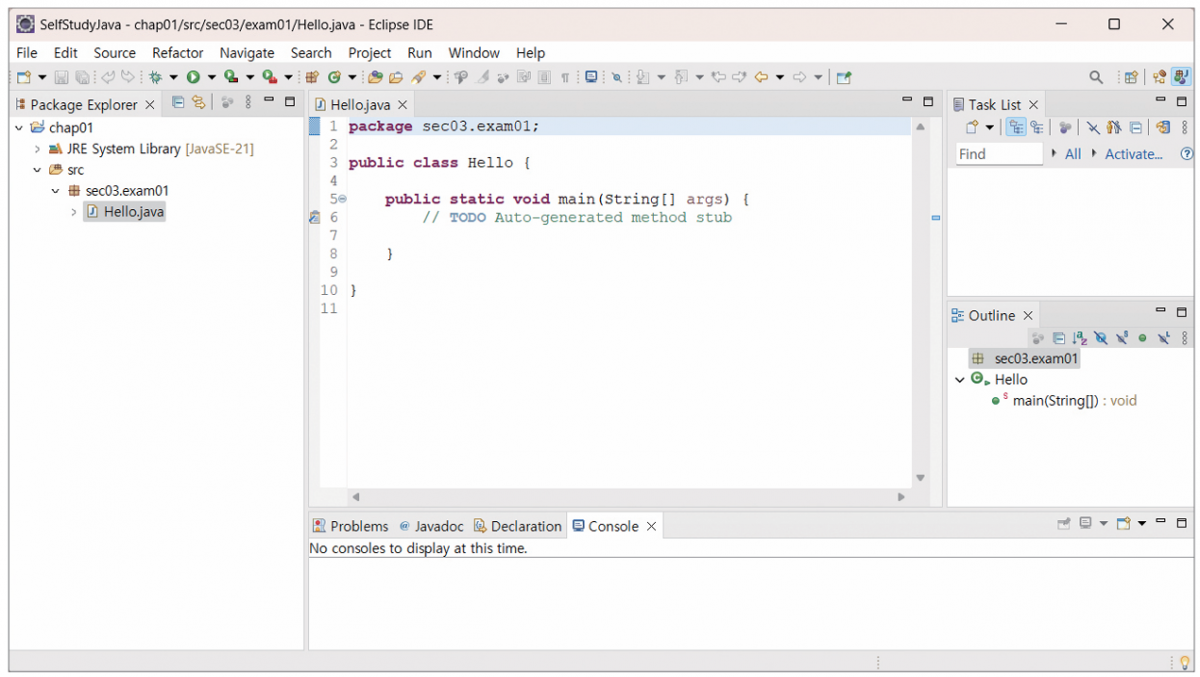Click the All link in Task List
Screen dimensions: 1200x677
1072,154
